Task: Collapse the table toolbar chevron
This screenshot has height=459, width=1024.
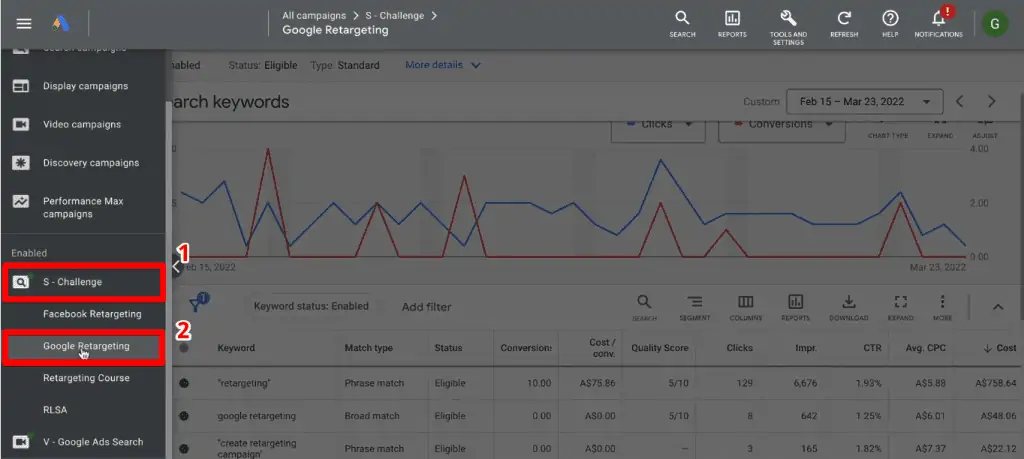Action: (998, 307)
